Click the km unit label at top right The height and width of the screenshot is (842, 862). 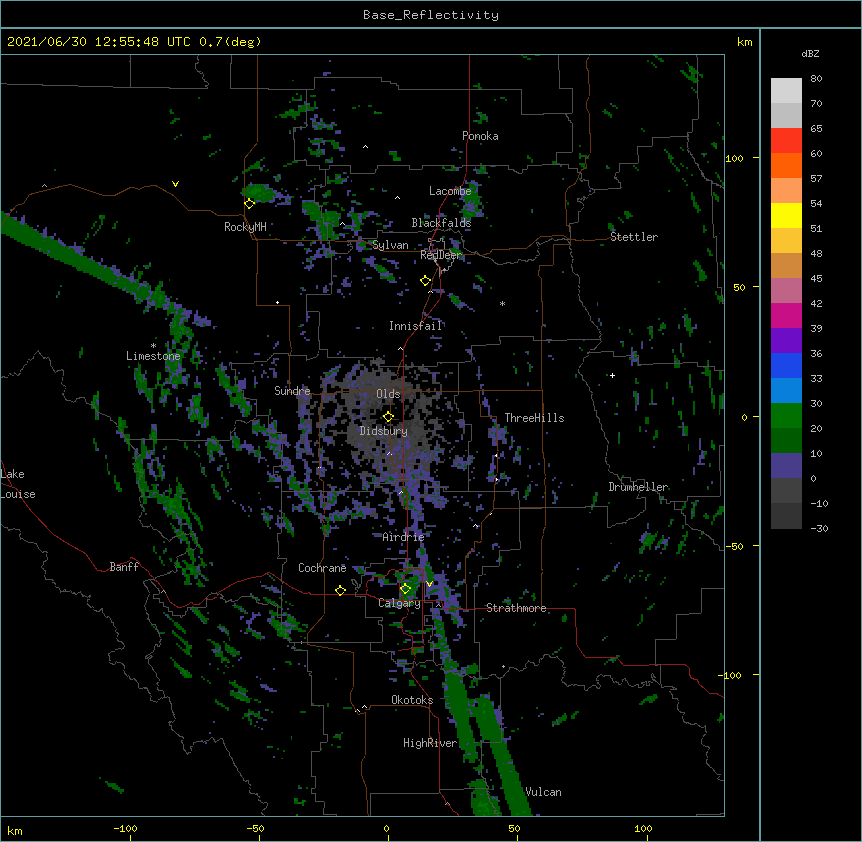point(744,42)
